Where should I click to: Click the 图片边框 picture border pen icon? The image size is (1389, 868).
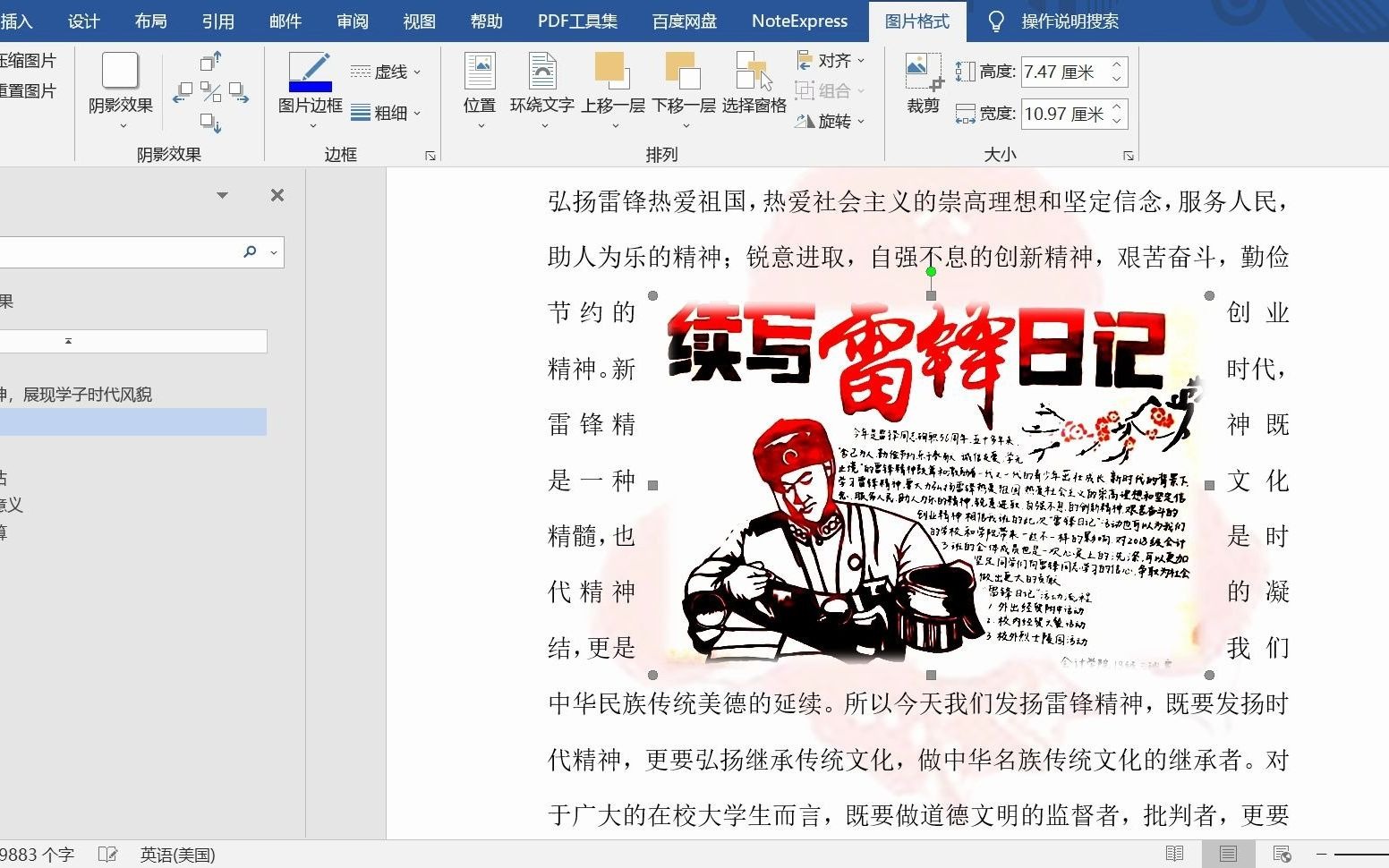311,72
